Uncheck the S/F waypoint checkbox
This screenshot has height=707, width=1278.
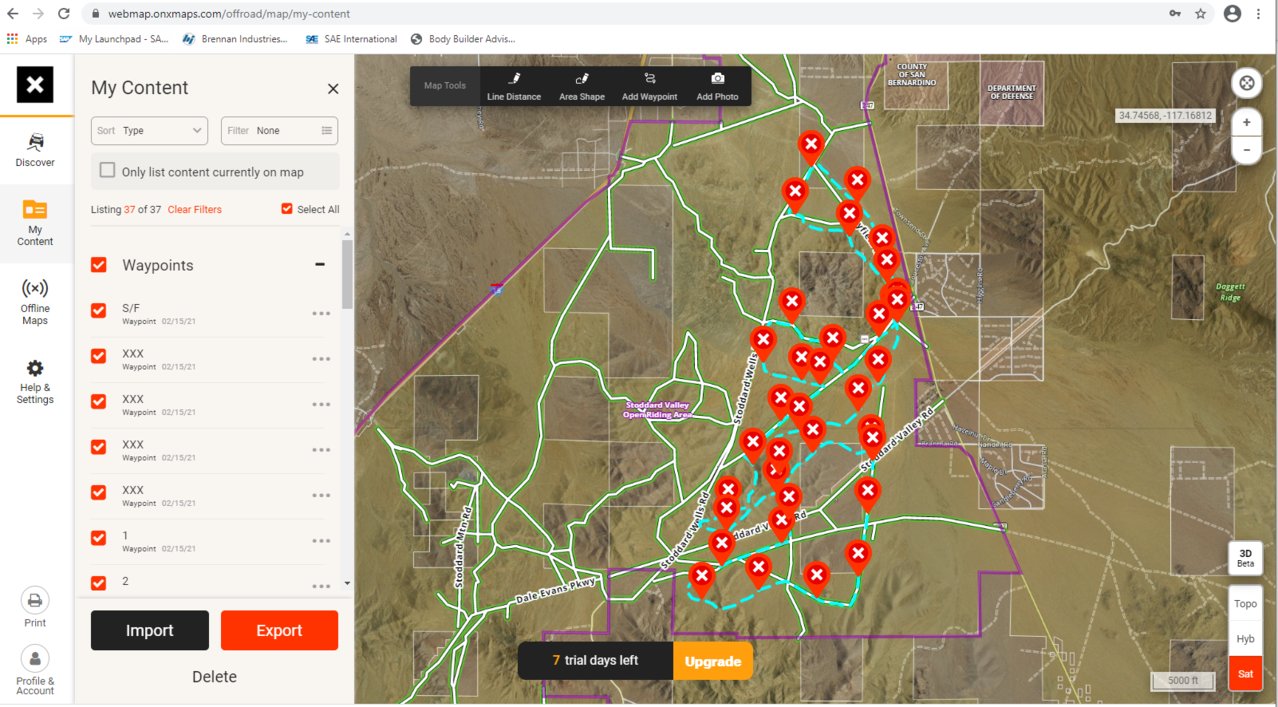pyautogui.click(x=99, y=310)
